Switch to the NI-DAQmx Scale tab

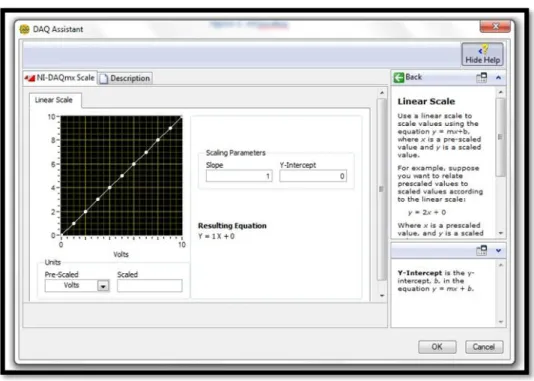click(x=60, y=78)
